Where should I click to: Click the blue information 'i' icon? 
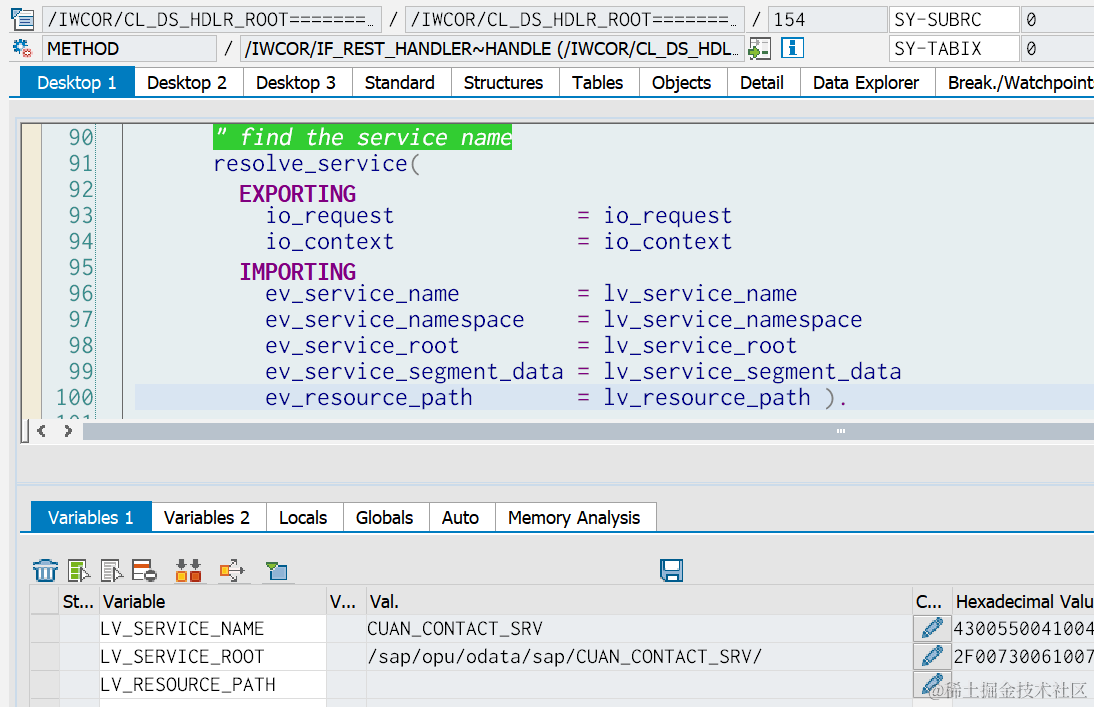coord(792,48)
